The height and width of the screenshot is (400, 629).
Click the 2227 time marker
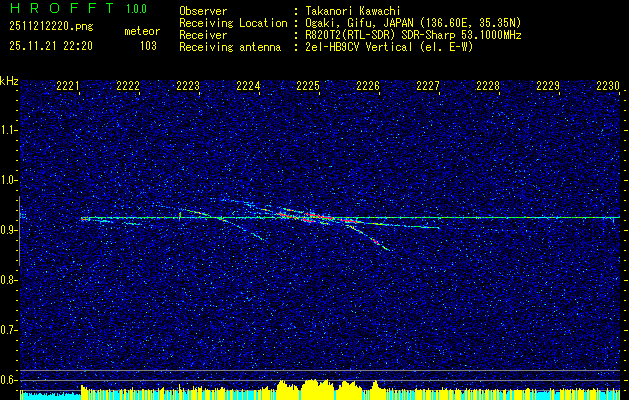(428, 86)
